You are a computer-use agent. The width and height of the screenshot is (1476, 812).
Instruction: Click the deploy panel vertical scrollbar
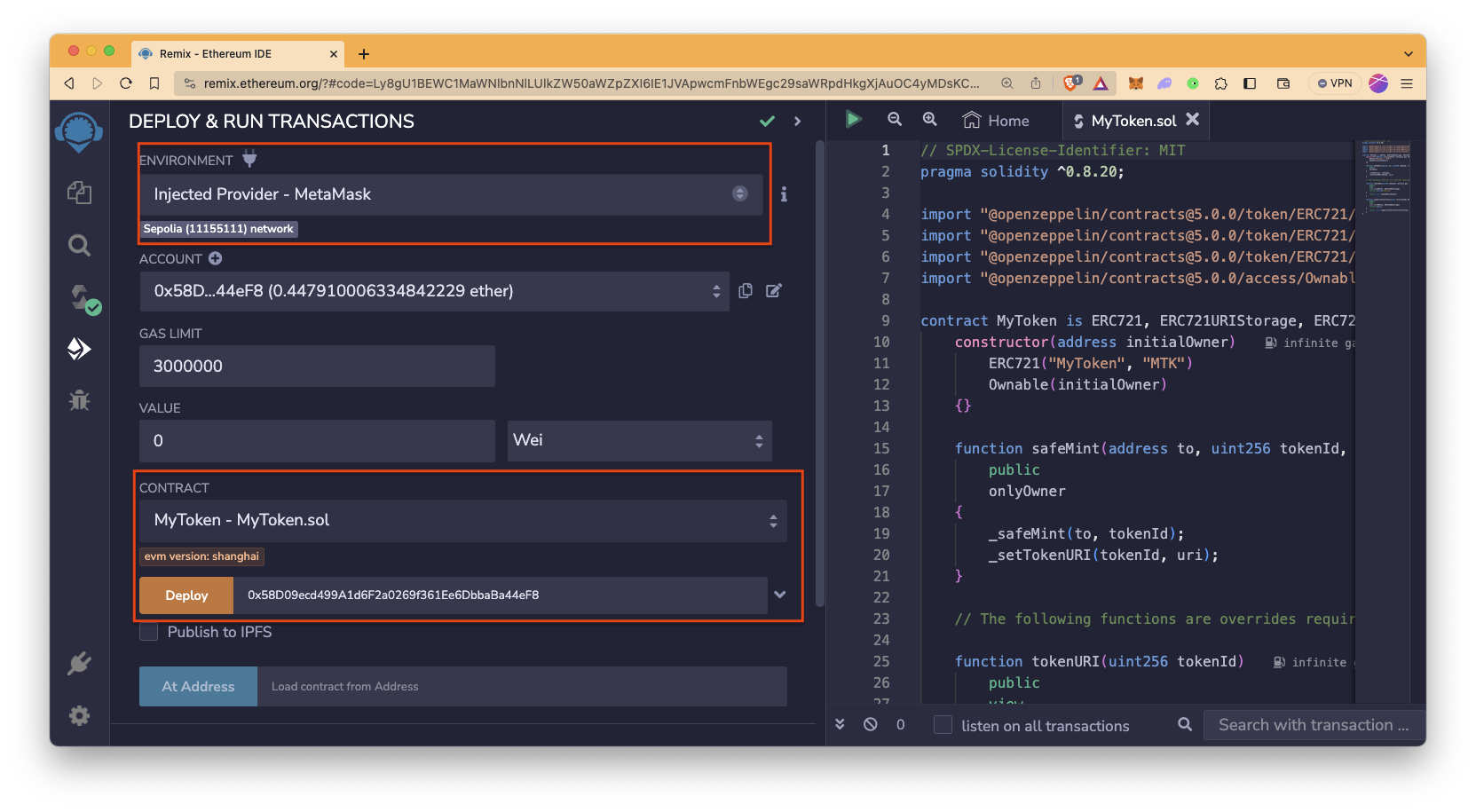coord(820,373)
